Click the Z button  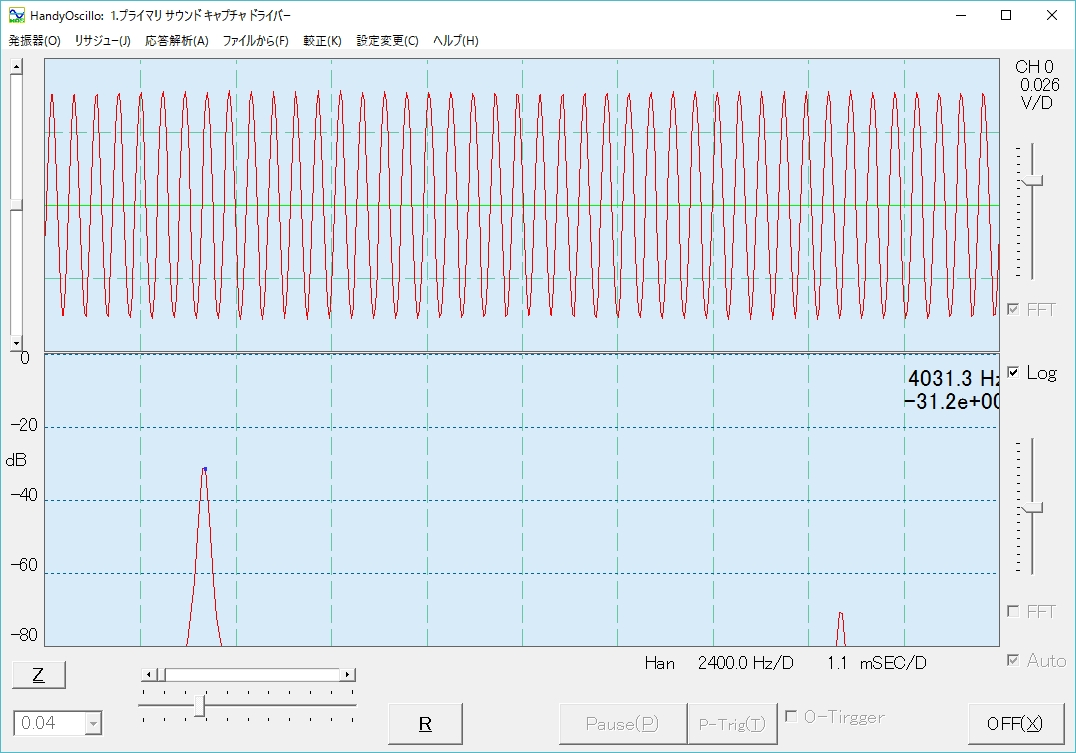[x=39, y=675]
